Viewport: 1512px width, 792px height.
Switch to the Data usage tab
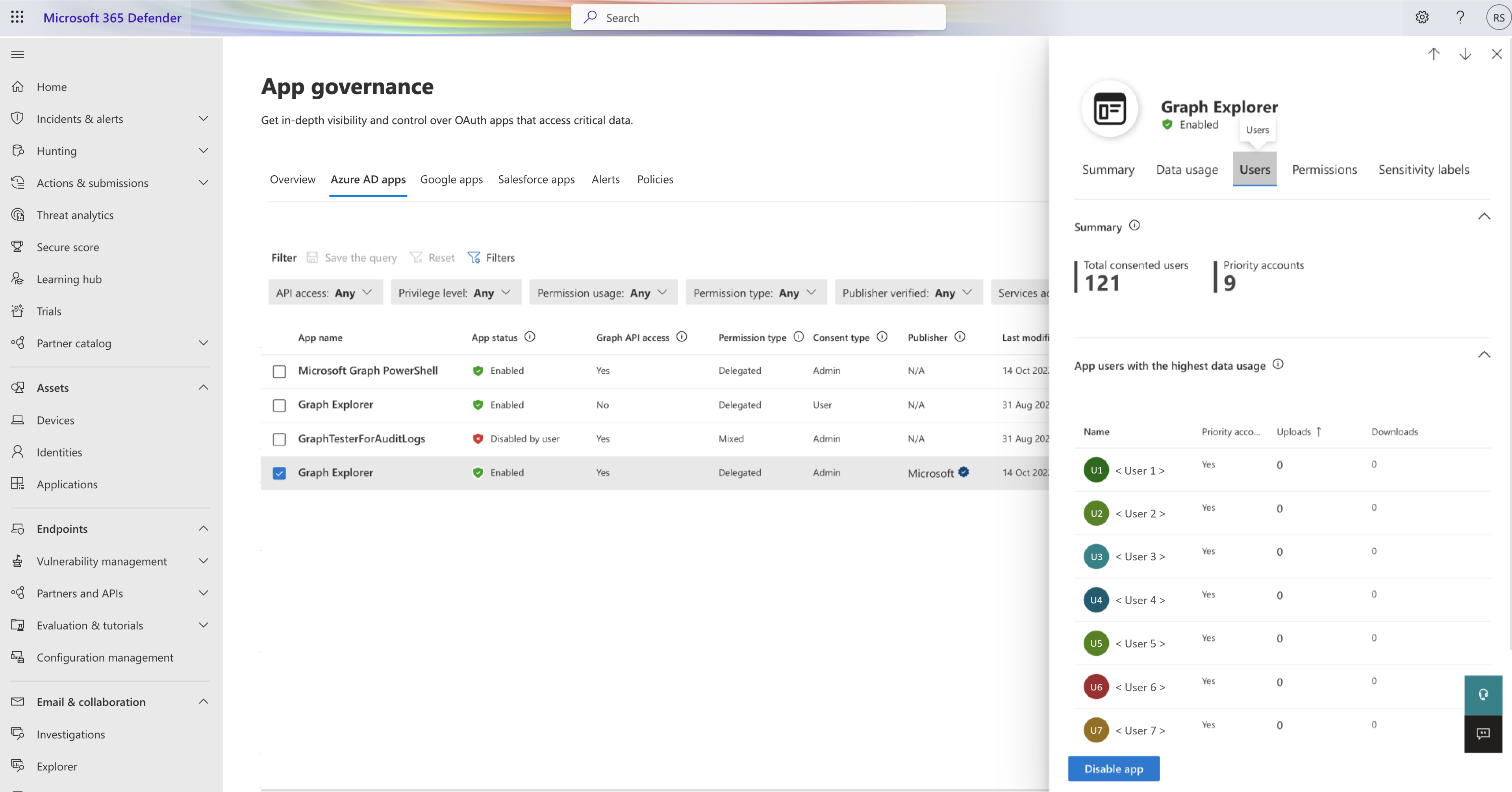[1187, 169]
